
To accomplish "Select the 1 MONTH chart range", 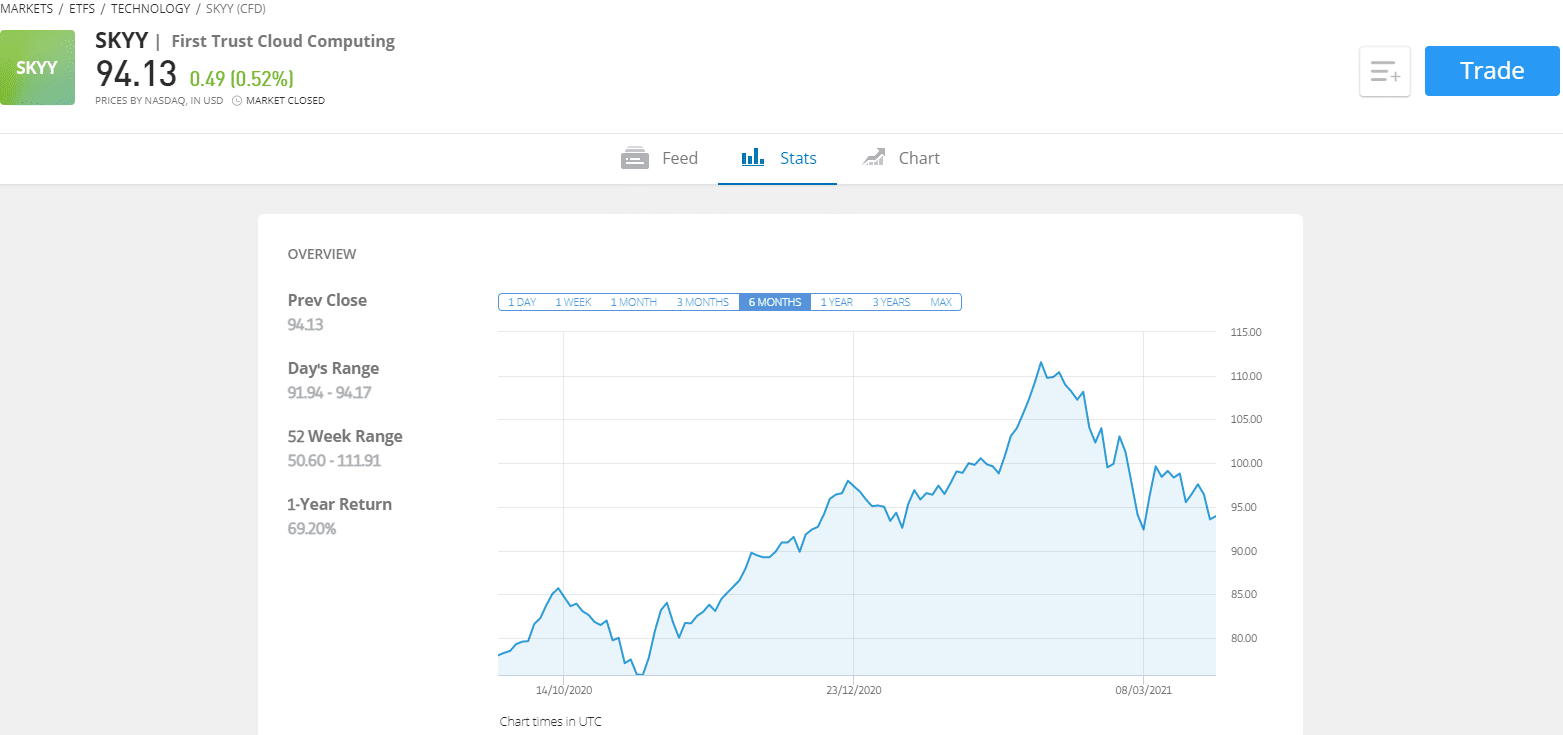I will click(x=634, y=302).
